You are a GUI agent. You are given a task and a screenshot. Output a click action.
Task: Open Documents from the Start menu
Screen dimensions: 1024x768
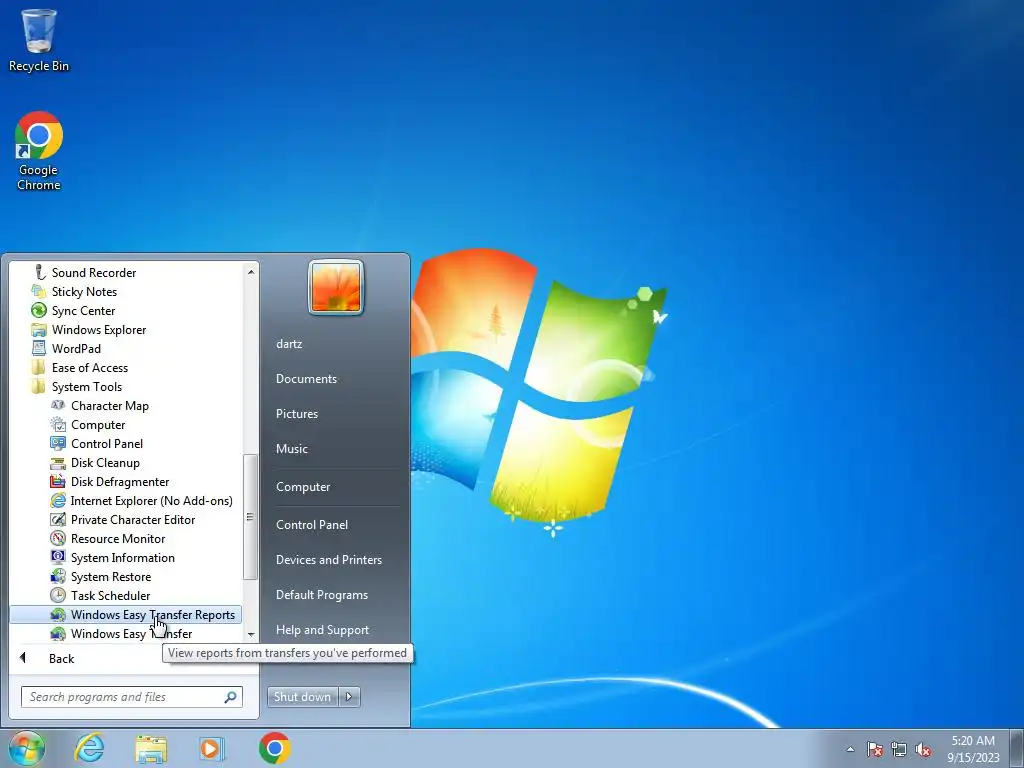point(306,379)
